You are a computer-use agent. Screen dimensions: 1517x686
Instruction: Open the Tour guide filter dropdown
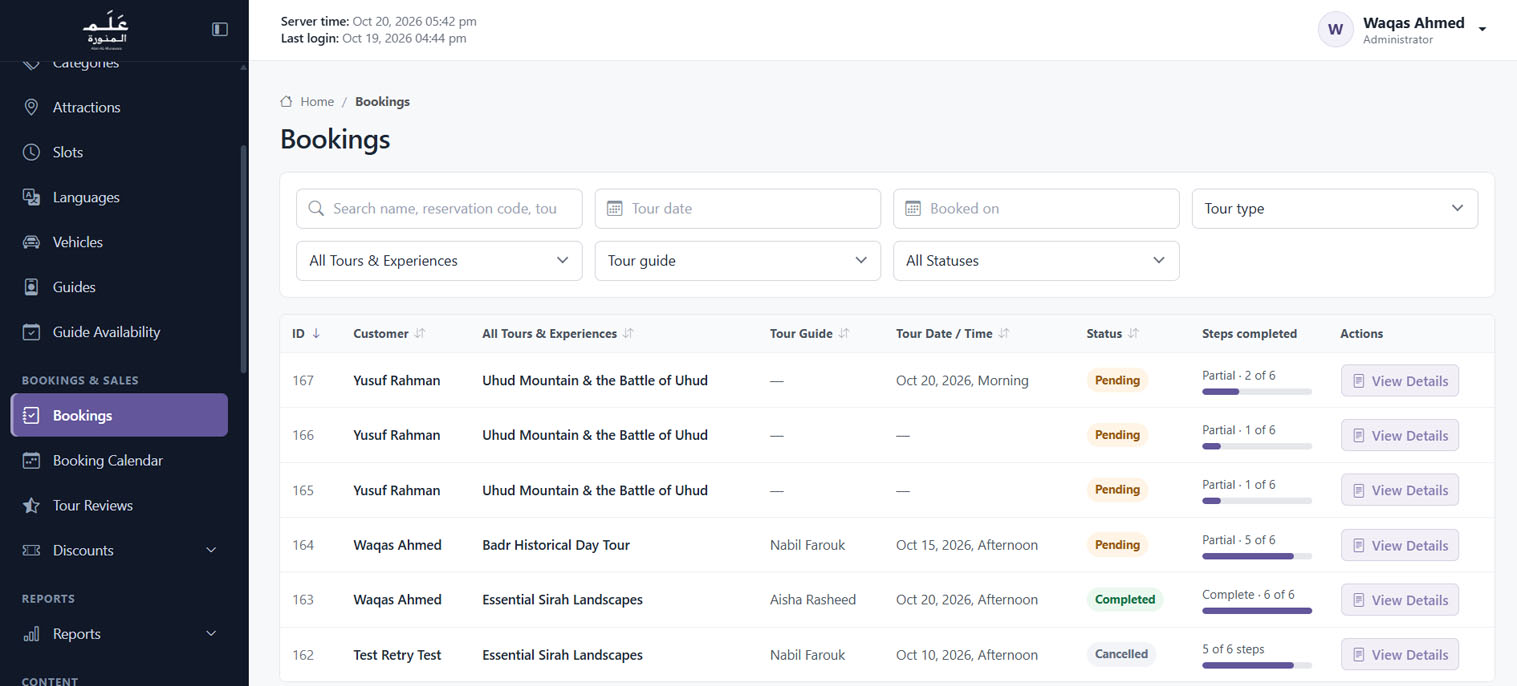click(738, 260)
